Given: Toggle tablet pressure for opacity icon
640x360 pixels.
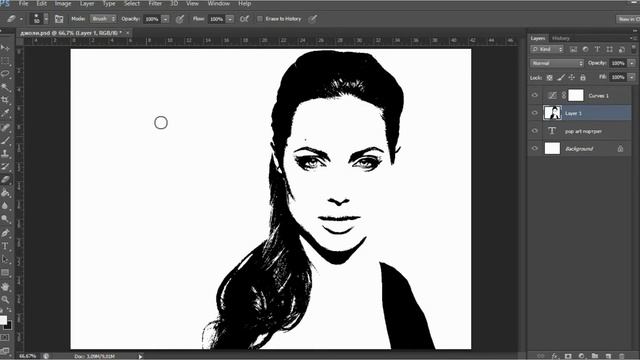Looking at the screenshot, I should [x=180, y=19].
